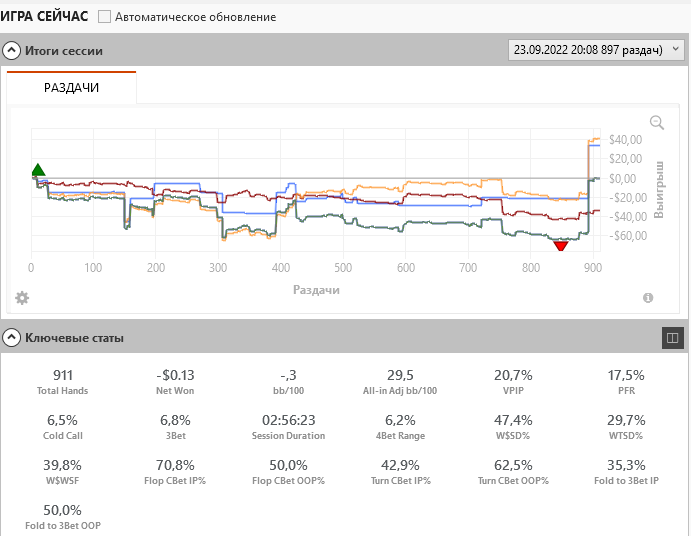Viewport: 691px width, 536px height.
Task: Open the session date dropdown
Action: tap(596, 49)
